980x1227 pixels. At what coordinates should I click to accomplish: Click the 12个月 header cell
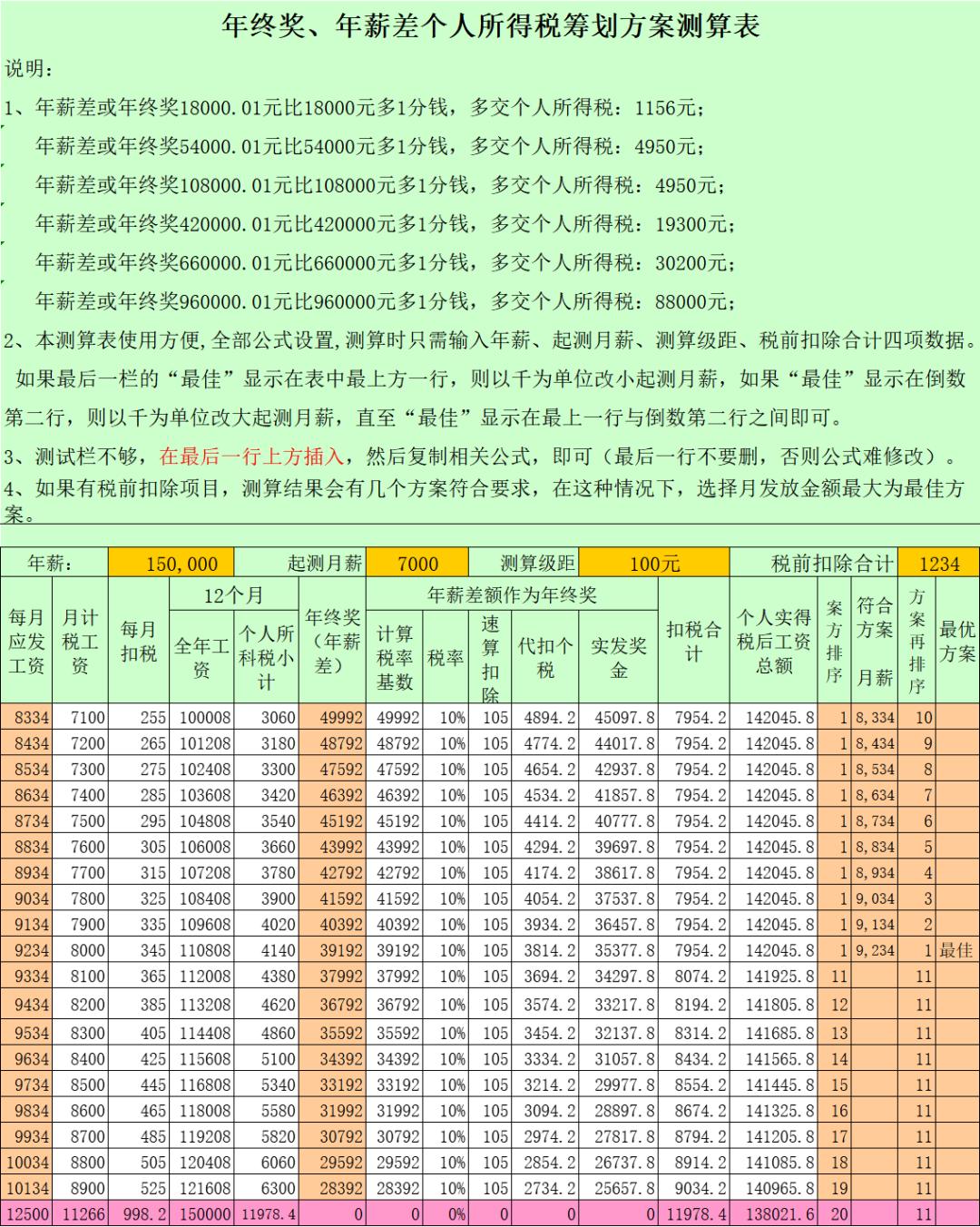click(234, 595)
